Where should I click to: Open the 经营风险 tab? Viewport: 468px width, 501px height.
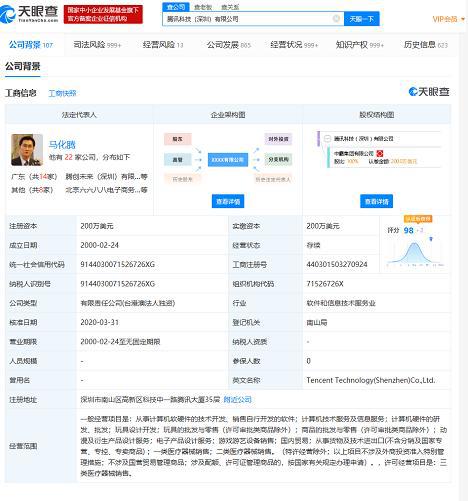(163, 45)
